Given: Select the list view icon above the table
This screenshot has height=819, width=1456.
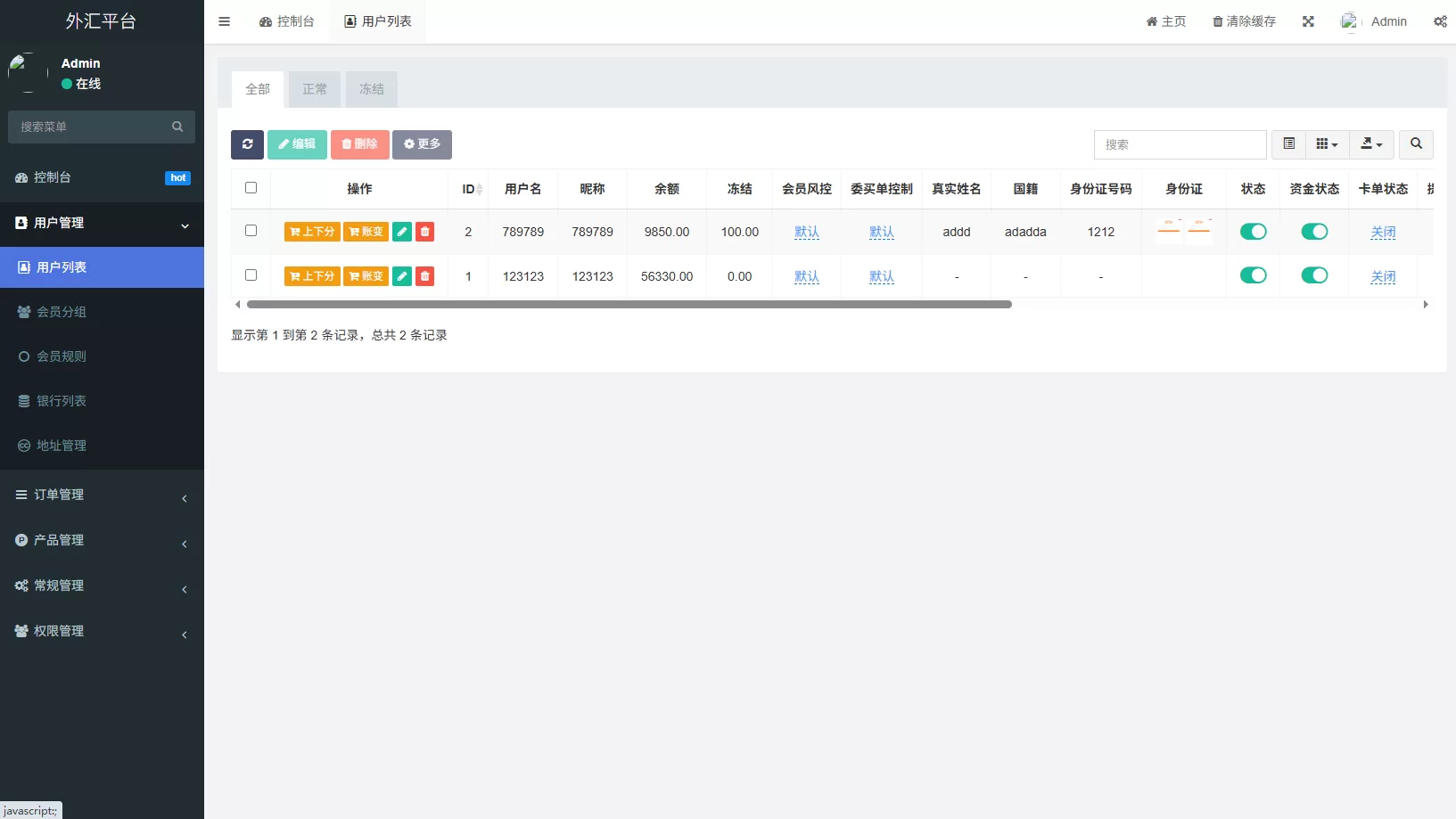Looking at the screenshot, I should tap(1287, 143).
